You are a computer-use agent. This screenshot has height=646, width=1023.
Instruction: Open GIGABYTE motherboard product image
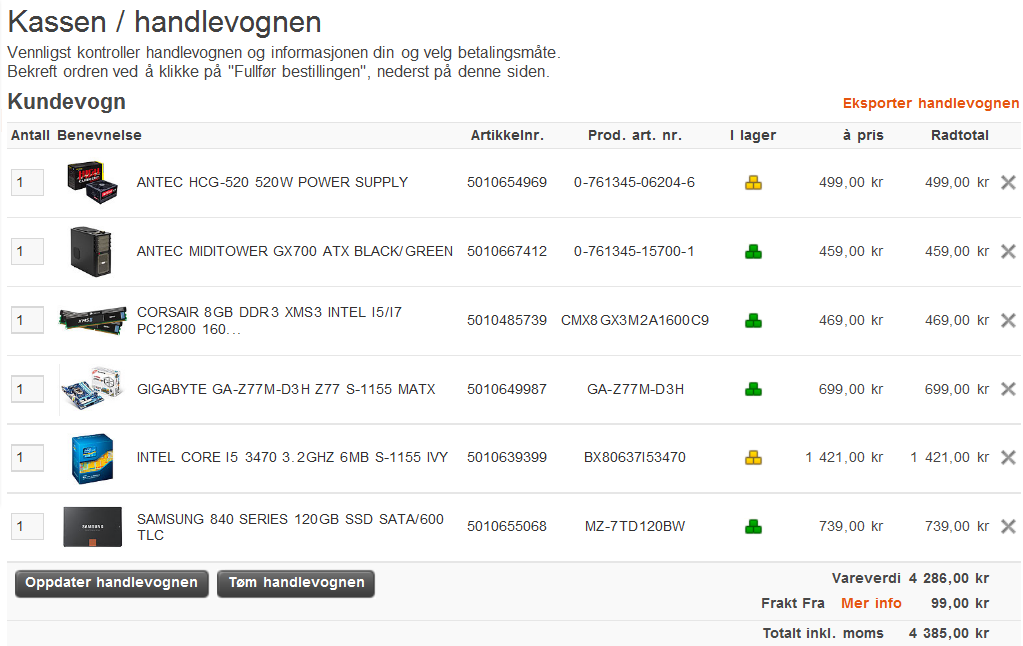(x=92, y=389)
